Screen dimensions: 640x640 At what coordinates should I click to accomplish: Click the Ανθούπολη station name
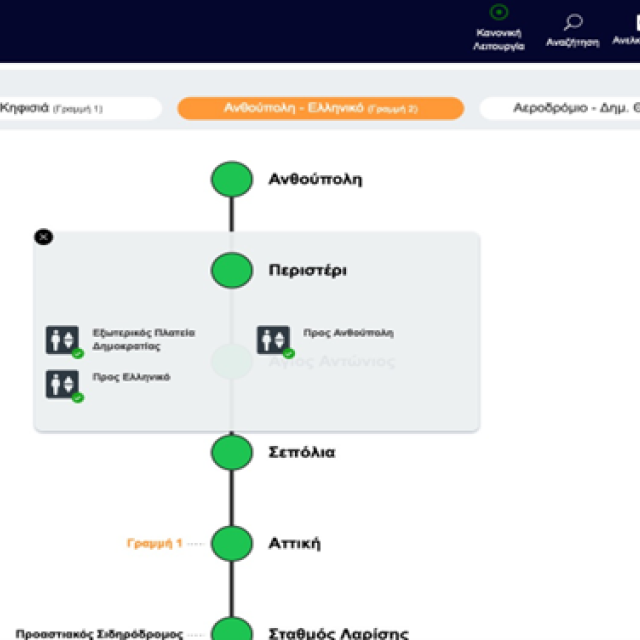pos(315,180)
